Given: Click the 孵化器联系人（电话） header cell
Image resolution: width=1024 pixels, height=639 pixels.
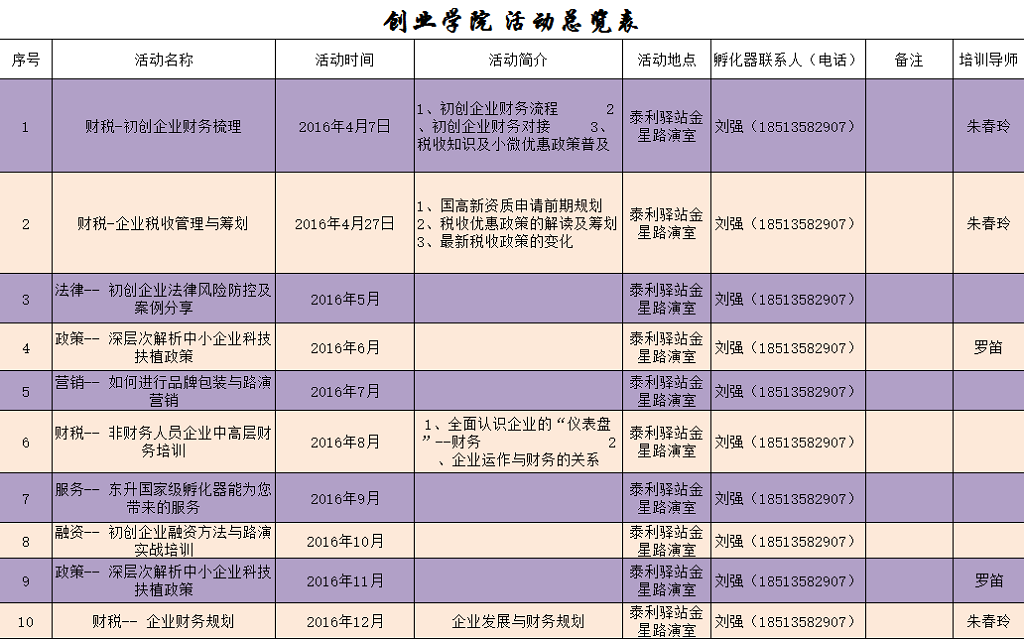Looking at the screenshot, I should (788, 59).
